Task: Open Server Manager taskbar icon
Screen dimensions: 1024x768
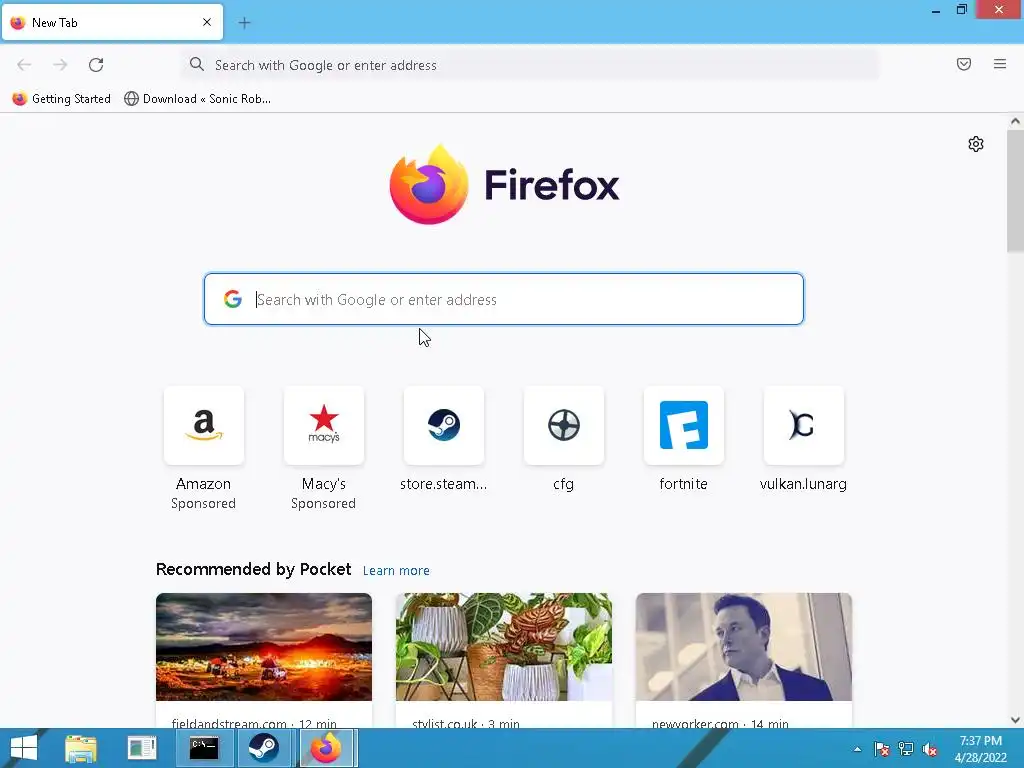Action: point(142,748)
